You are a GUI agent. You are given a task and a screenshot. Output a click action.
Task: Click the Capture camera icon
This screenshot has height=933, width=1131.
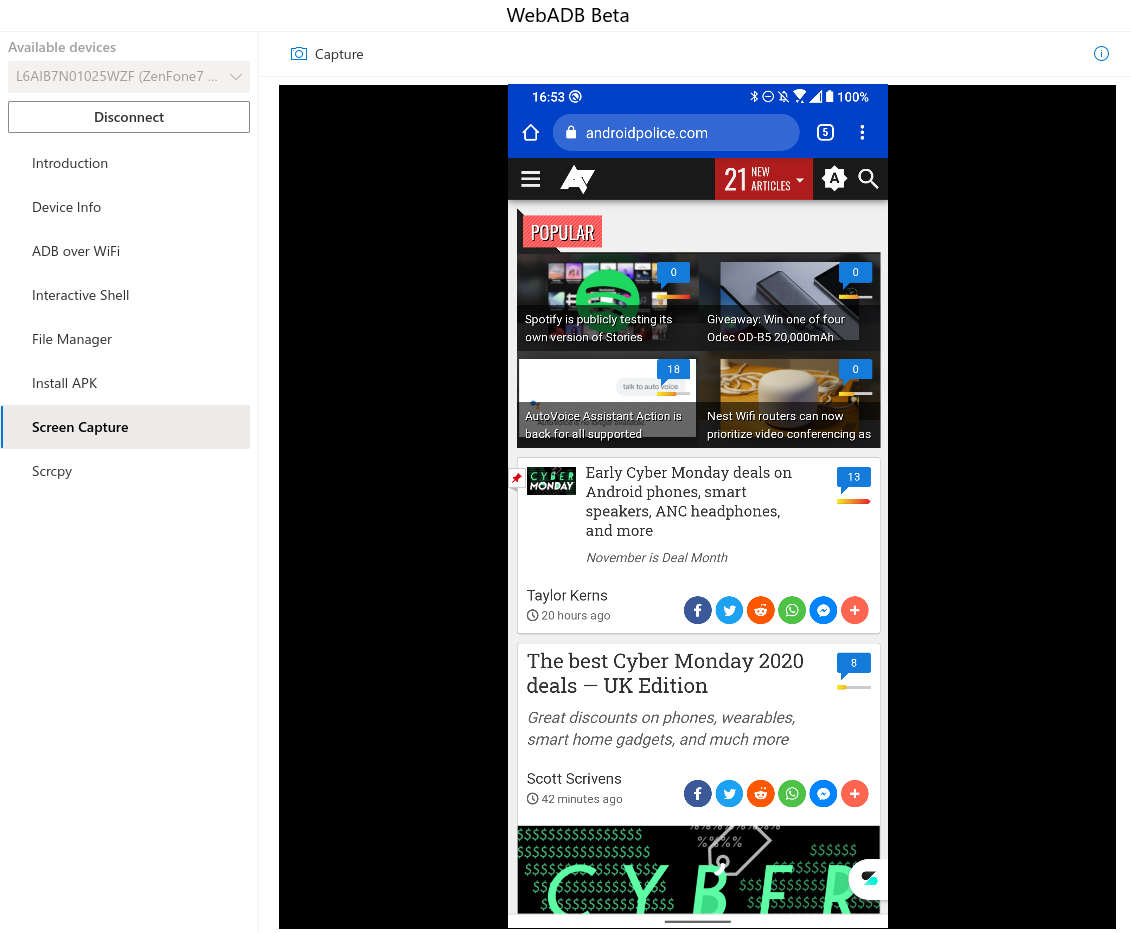click(x=298, y=54)
